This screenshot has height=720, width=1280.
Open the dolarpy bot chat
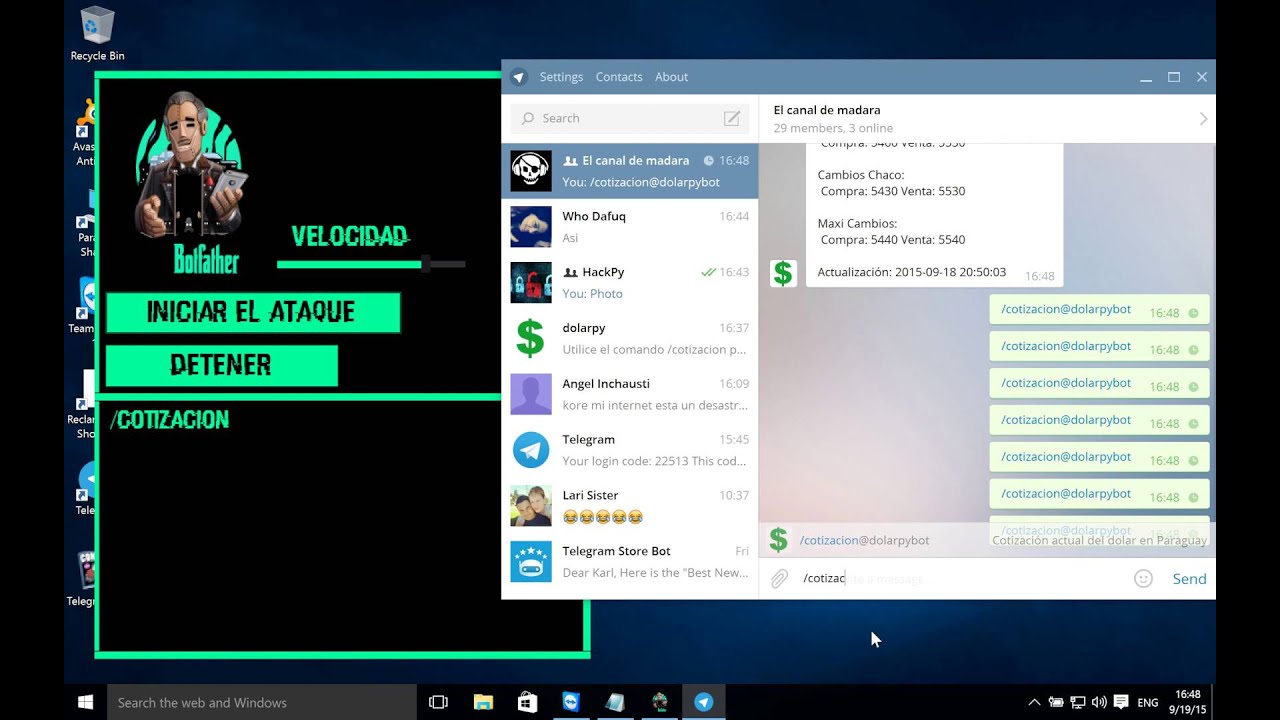pyautogui.click(x=629, y=339)
